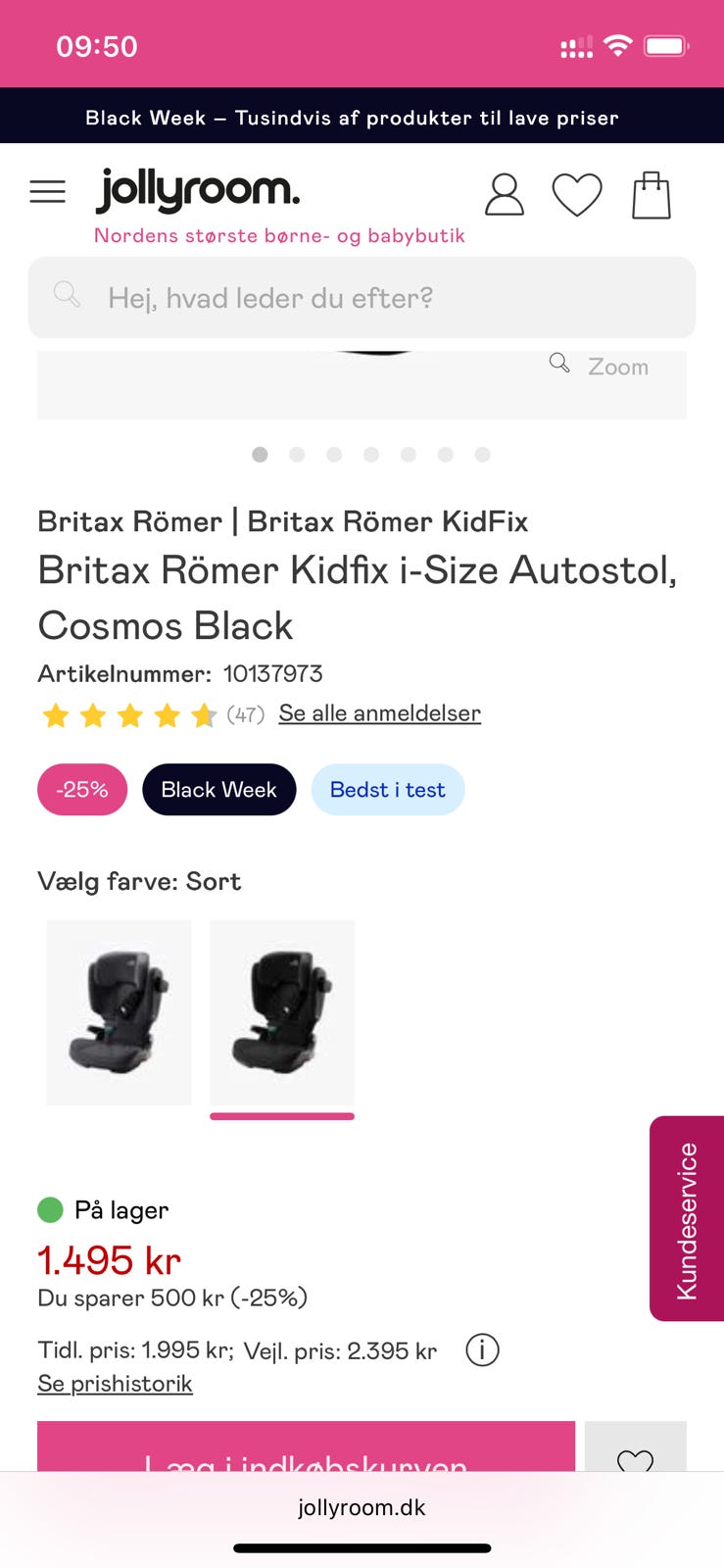Jump to last product image dot
The height and width of the screenshot is (1568, 724).
[482, 455]
